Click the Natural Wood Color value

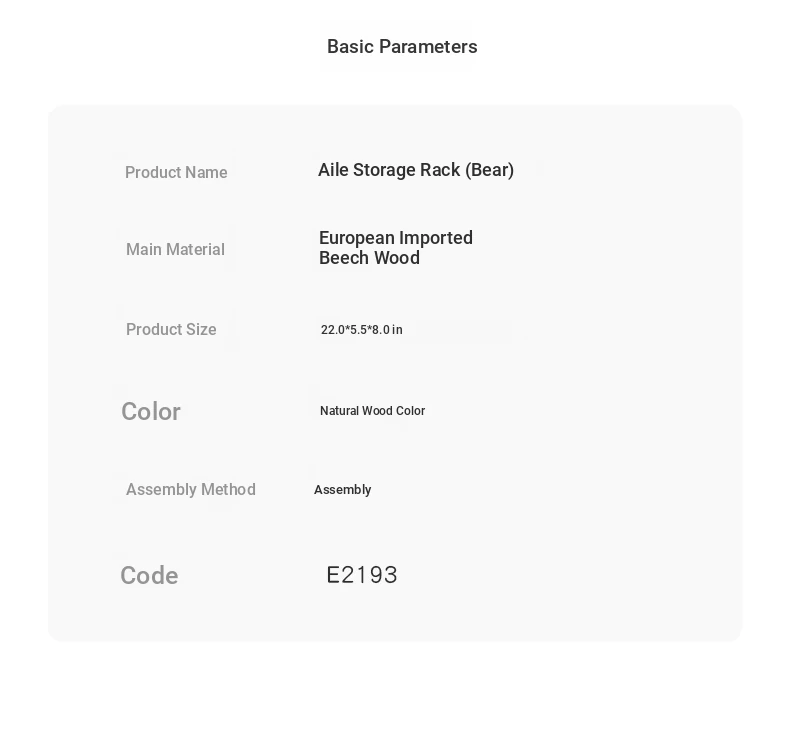tap(372, 411)
